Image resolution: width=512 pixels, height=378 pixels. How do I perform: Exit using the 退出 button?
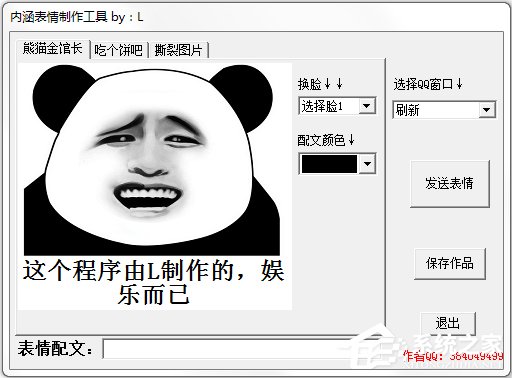pyautogui.click(x=448, y=323)
